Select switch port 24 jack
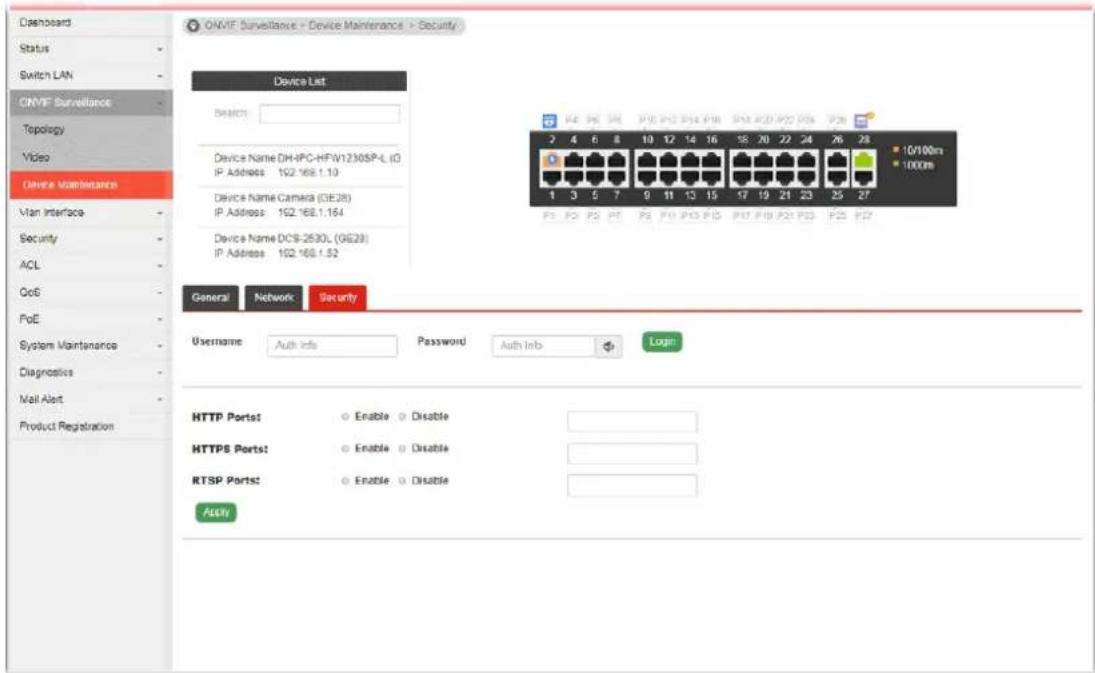Screen dimensions: 1095x673 pyautogui.click(x=807, y=161)
